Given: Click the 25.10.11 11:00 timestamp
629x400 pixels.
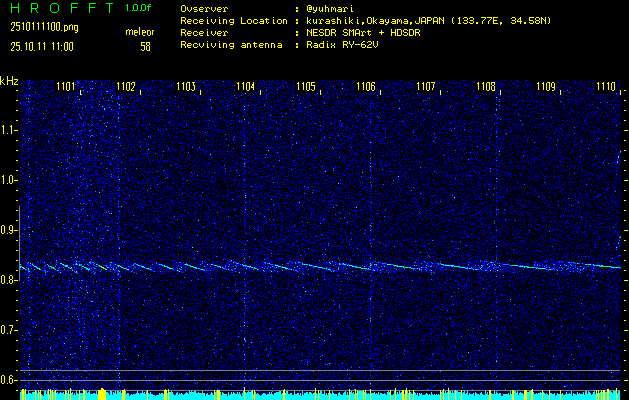Looking at the screenshot, I should pos(44,46).
